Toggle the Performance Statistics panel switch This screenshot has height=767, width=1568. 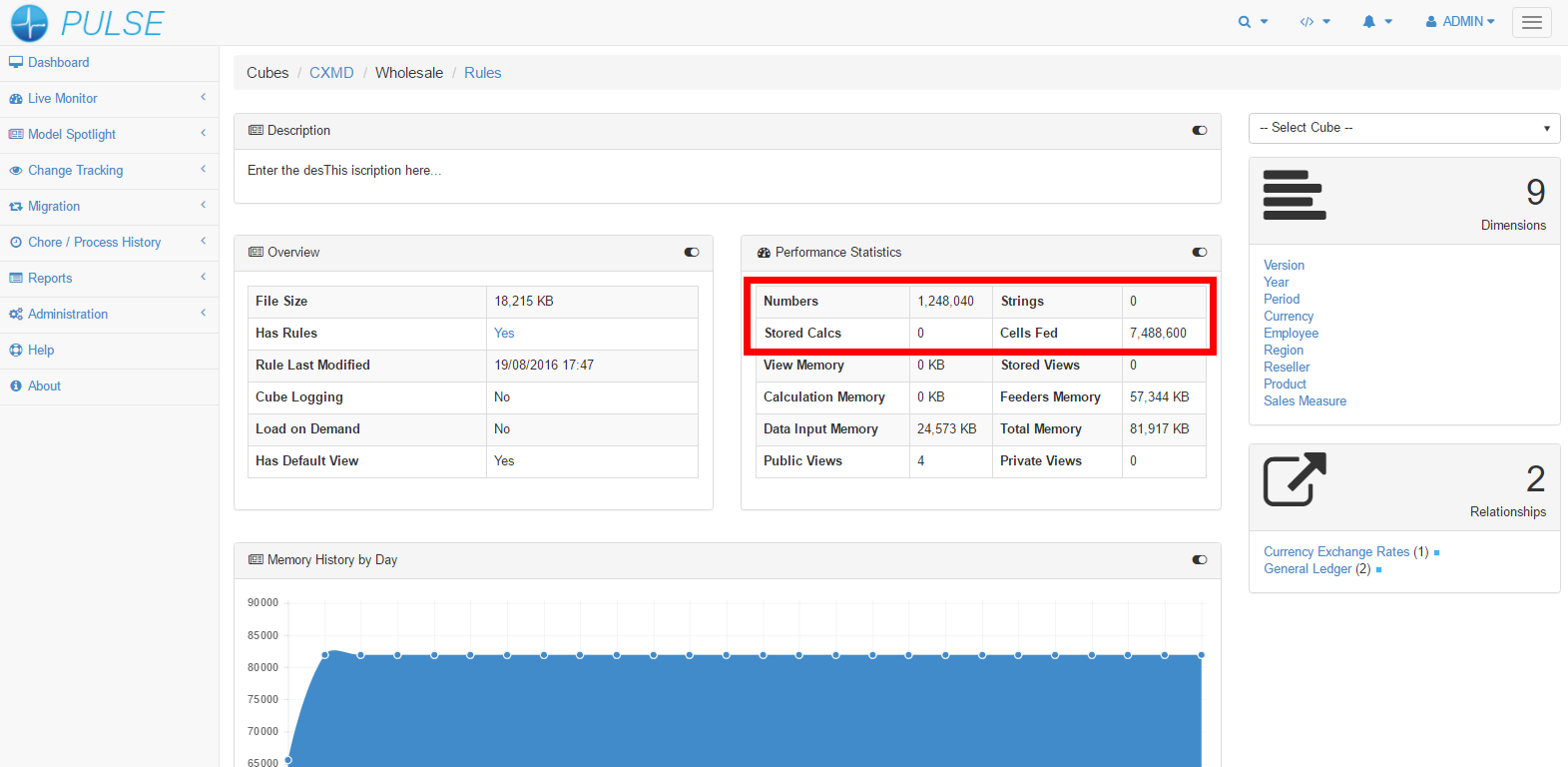pos(1200,253)
